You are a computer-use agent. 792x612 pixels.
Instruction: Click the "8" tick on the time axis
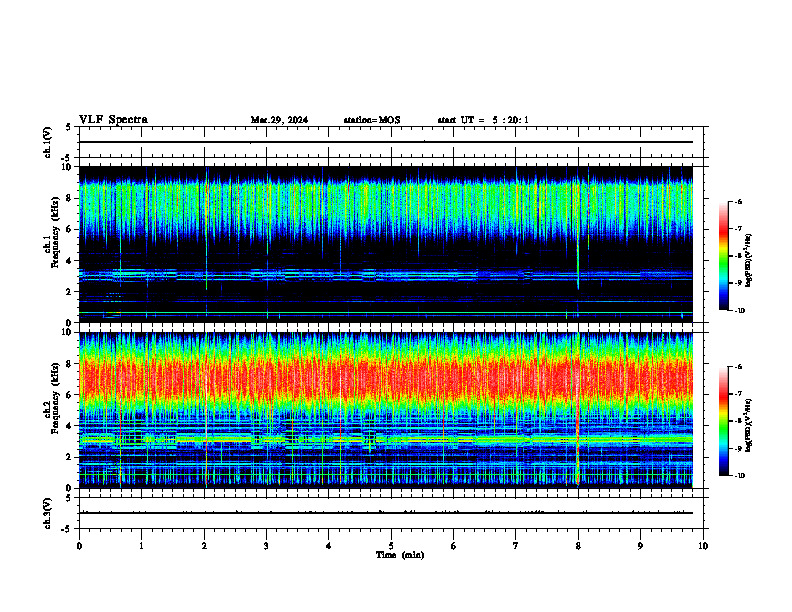[x=578, y=546]
